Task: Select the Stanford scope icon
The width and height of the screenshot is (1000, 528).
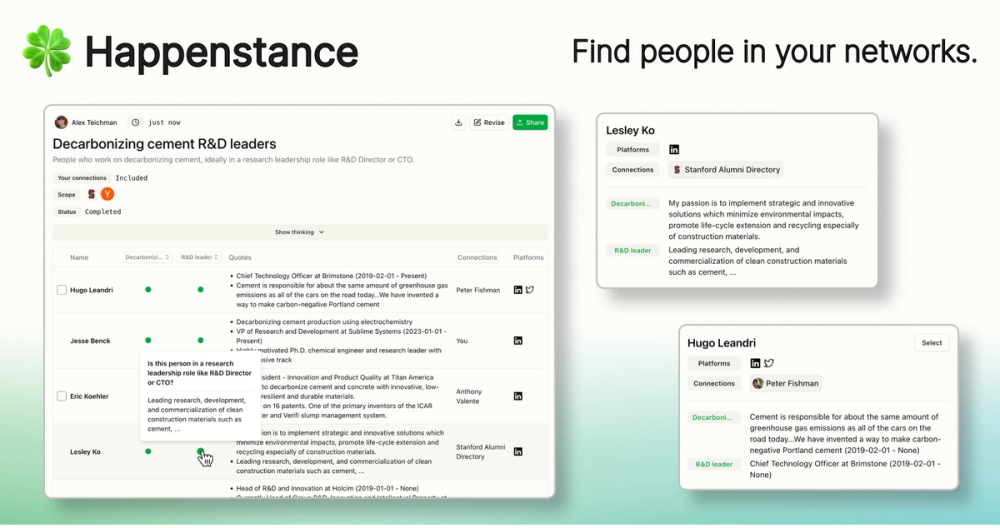Action: tap(91, 194)
